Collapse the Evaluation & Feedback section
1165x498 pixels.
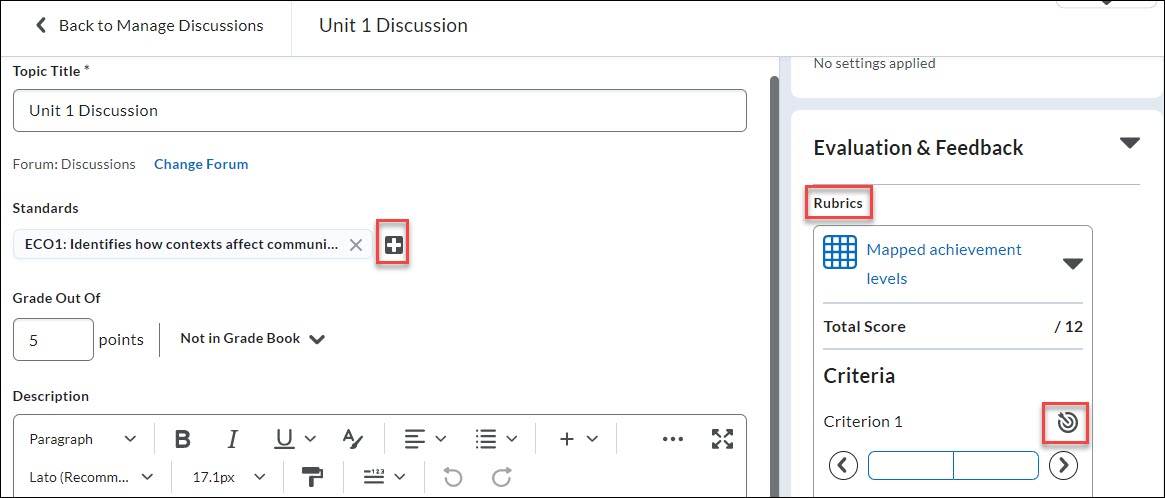pyautogui.click(x=1129, y=143)
